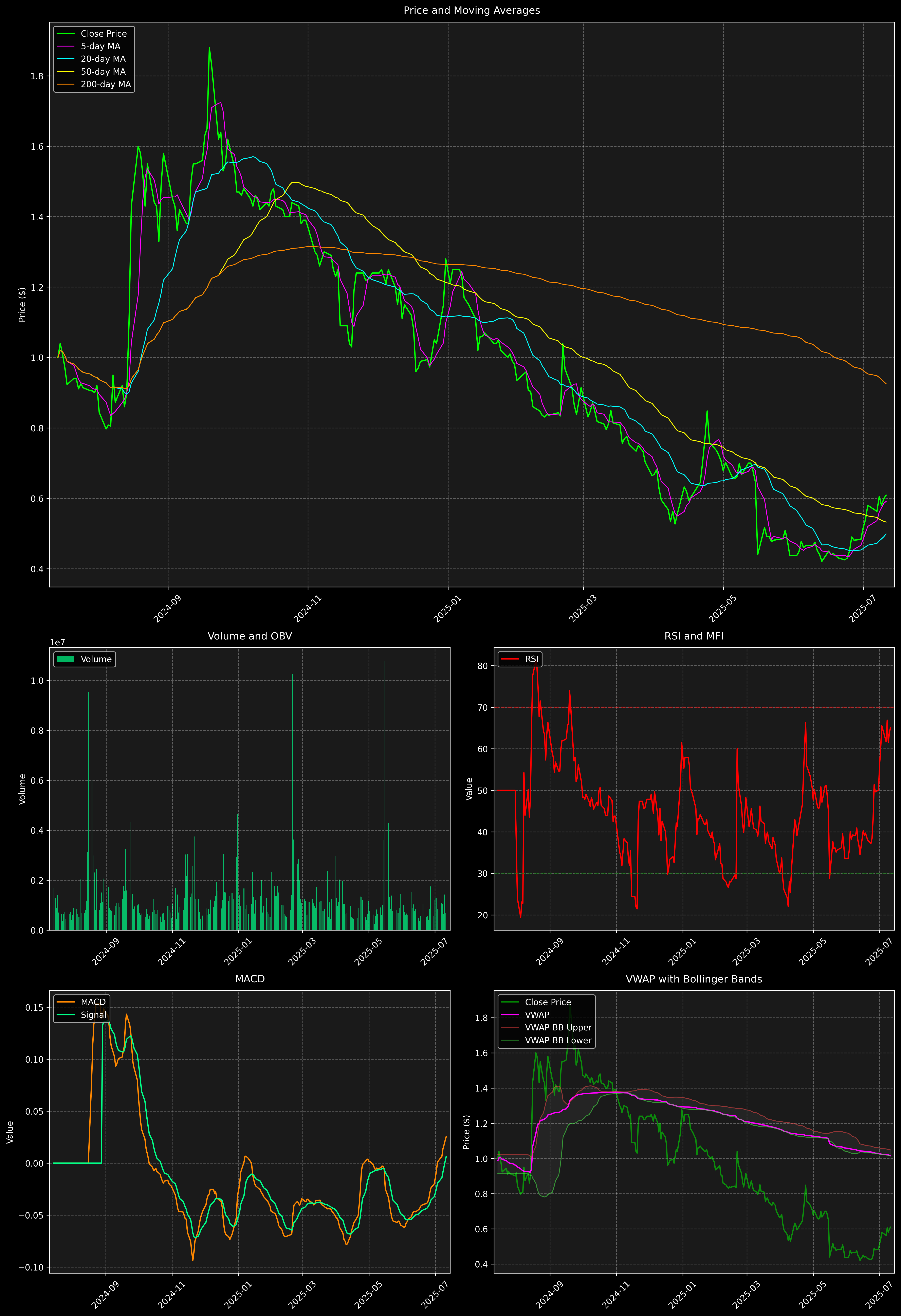Click magenta line sample beside '5-day MA'

66,47
